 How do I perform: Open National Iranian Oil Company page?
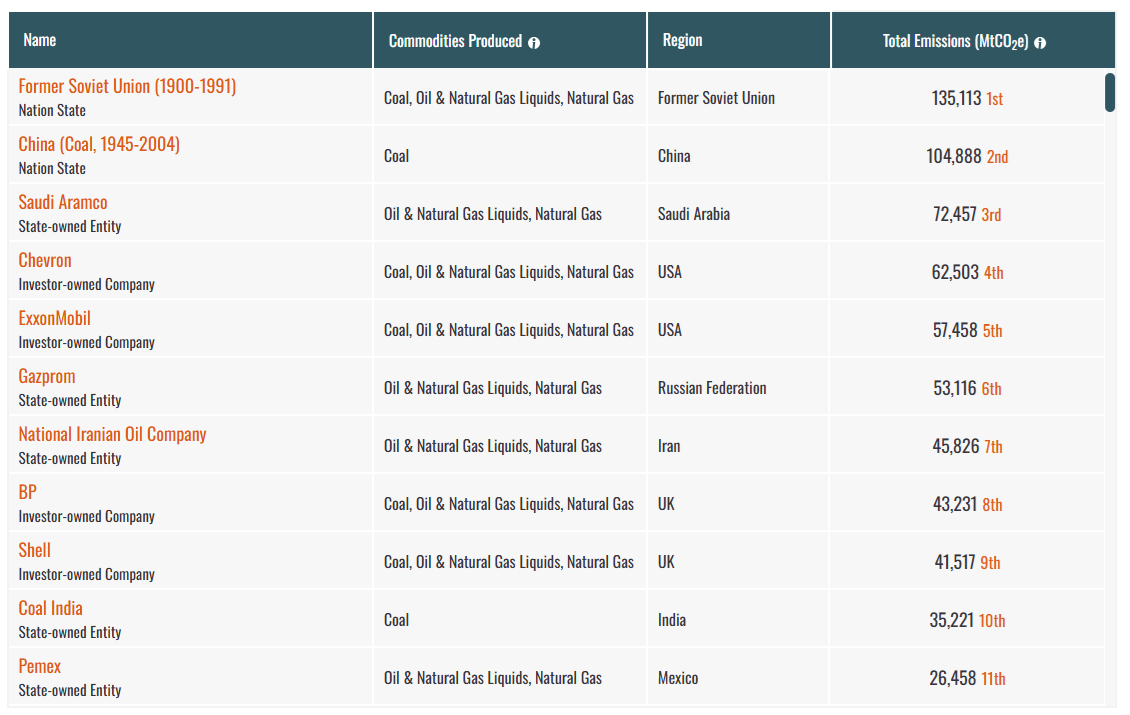112,434
